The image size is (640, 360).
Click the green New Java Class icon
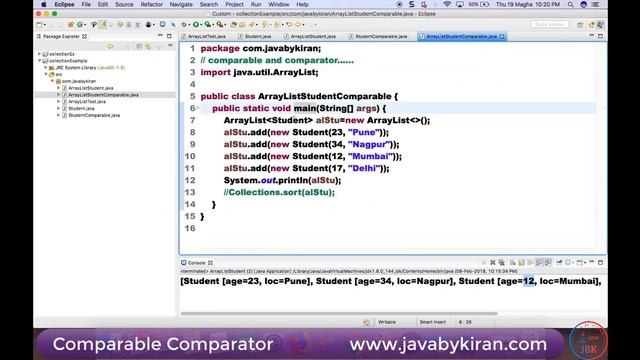[80, 25]
